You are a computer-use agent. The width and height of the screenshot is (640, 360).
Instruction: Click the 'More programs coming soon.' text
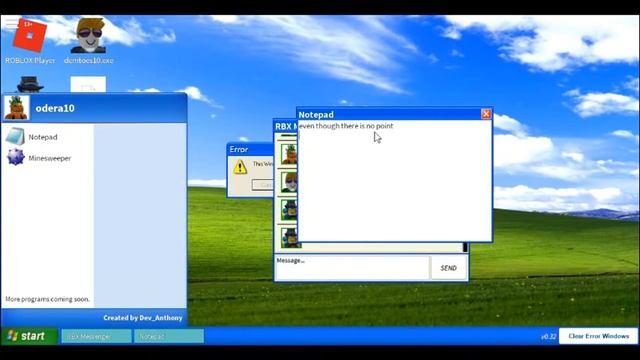(x=47, y=299)
